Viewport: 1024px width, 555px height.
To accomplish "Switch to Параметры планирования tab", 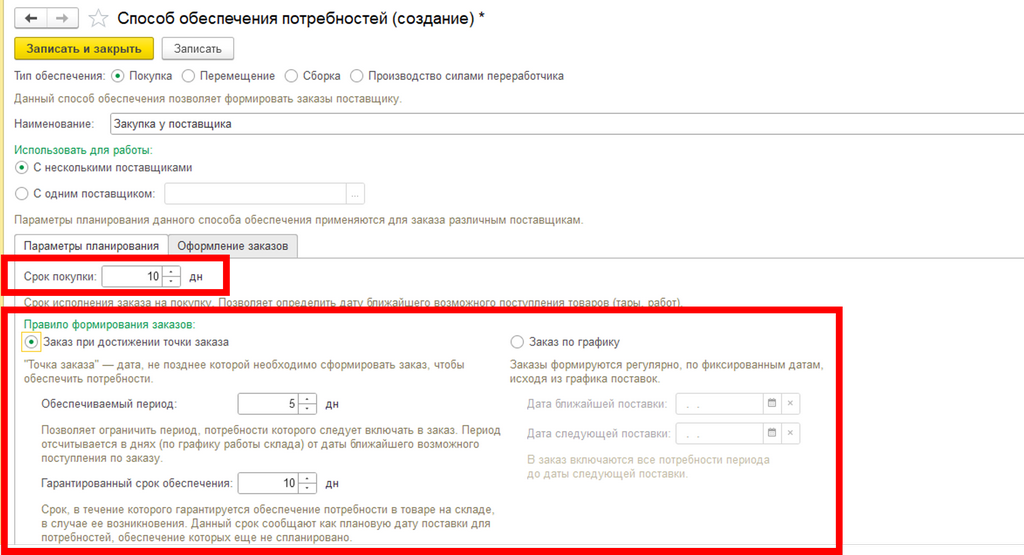I will 91,246.
